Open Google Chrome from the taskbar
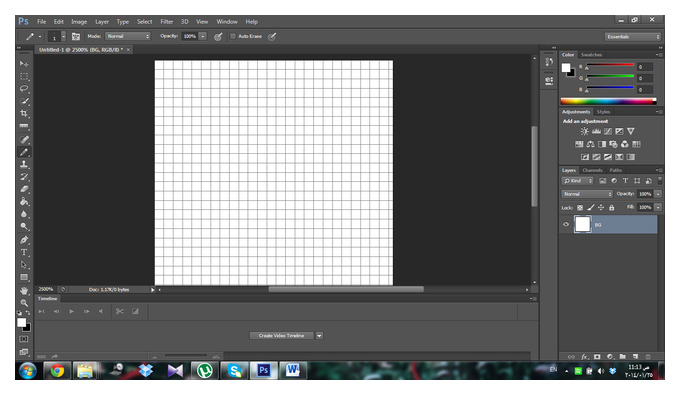Screen dimensions: 680x395 click(57, 371)
